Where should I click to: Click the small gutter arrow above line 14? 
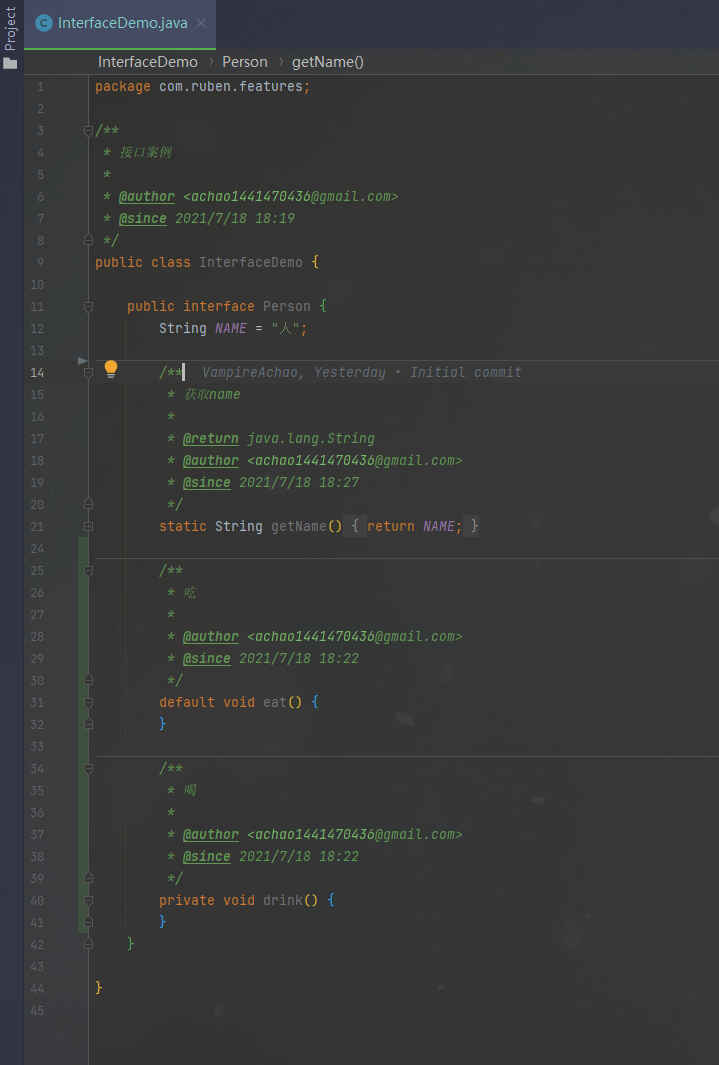click(82, 359)
